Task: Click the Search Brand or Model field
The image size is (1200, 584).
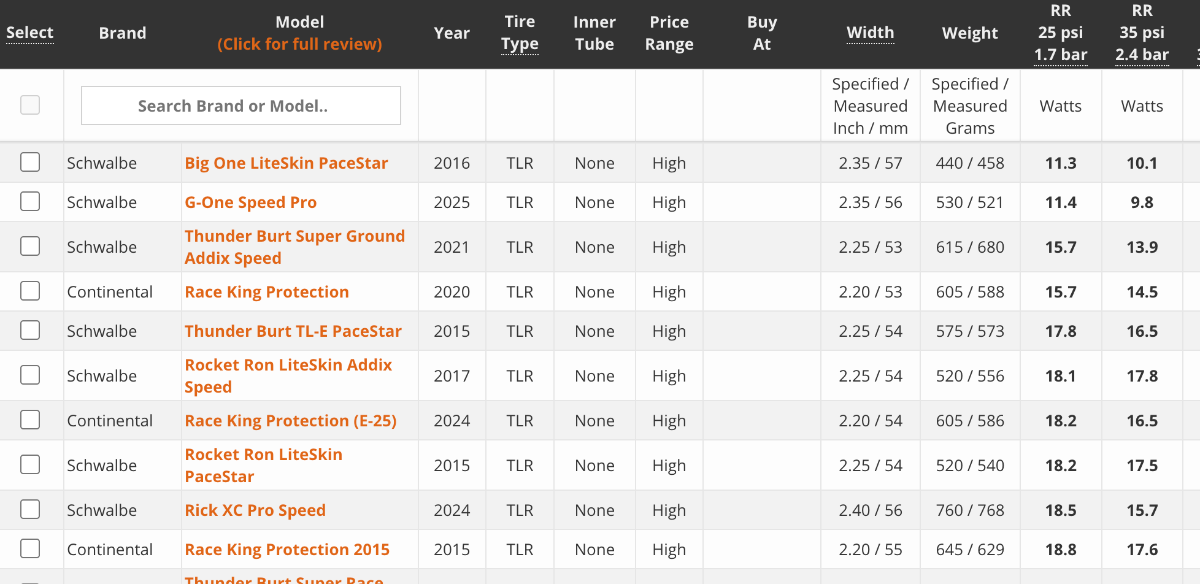Action: pos(240,105)
